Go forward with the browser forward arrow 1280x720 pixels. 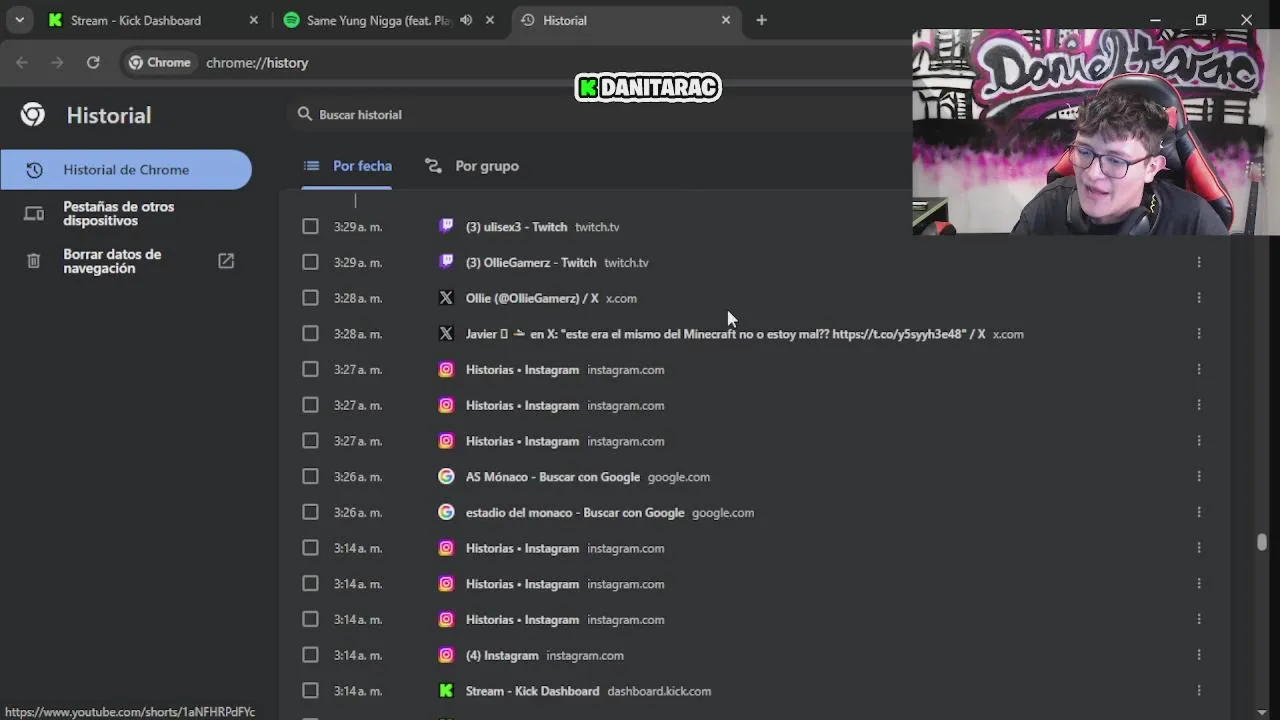pos(57,62)
